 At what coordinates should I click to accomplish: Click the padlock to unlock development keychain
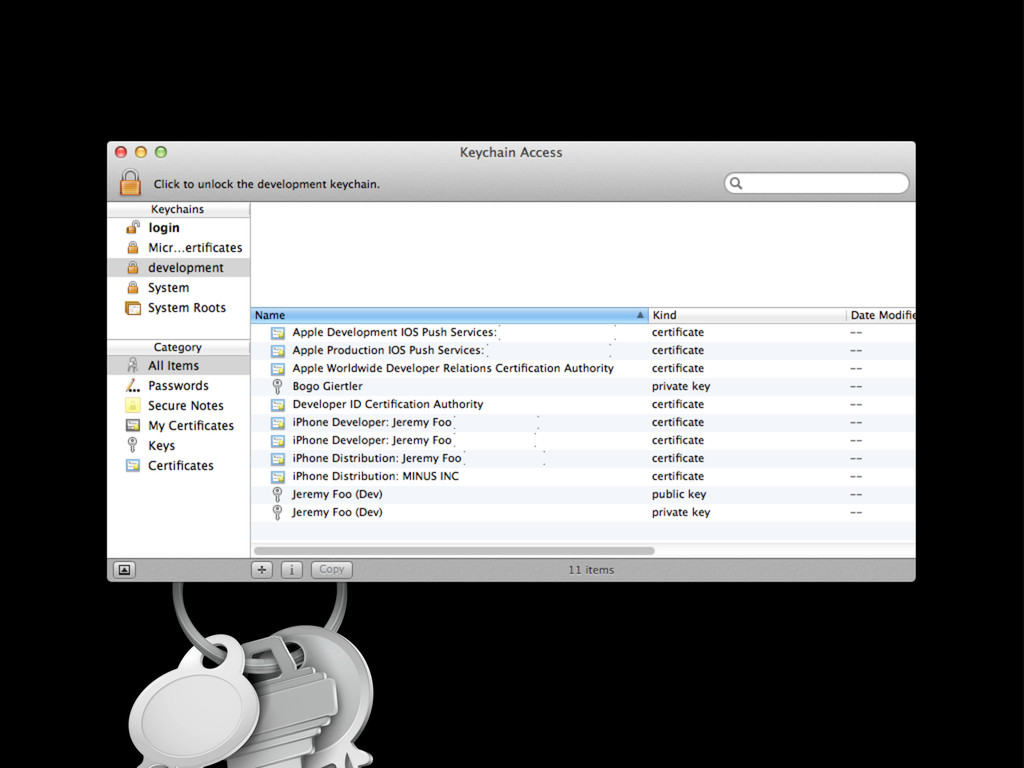130,182
